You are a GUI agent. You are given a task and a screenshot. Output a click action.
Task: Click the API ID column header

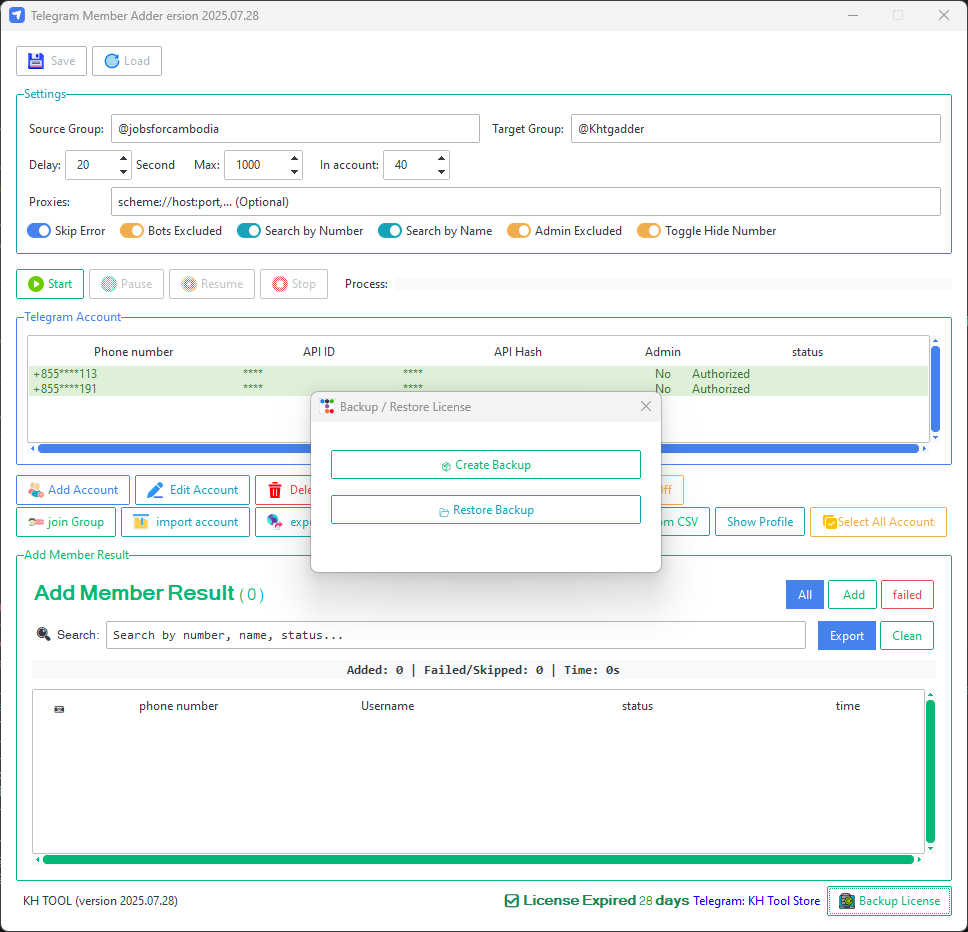pyautogui.click(x=319, y=352)
